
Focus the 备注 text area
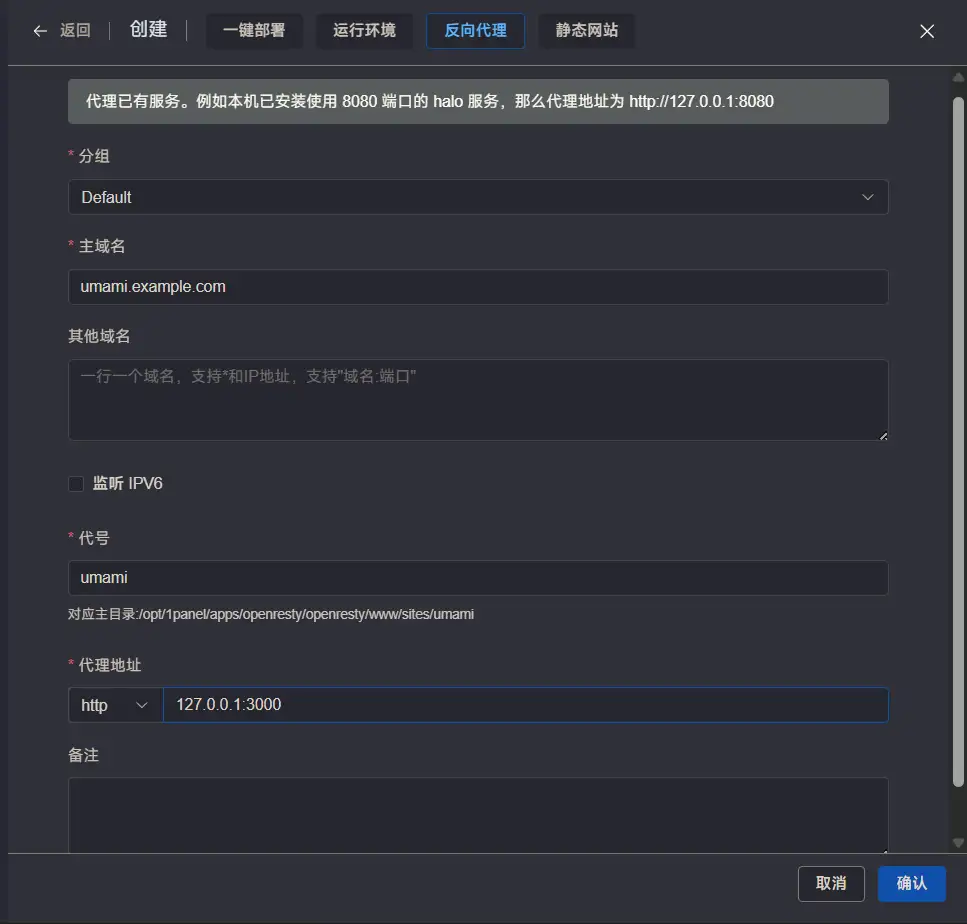tap(478, 814)
